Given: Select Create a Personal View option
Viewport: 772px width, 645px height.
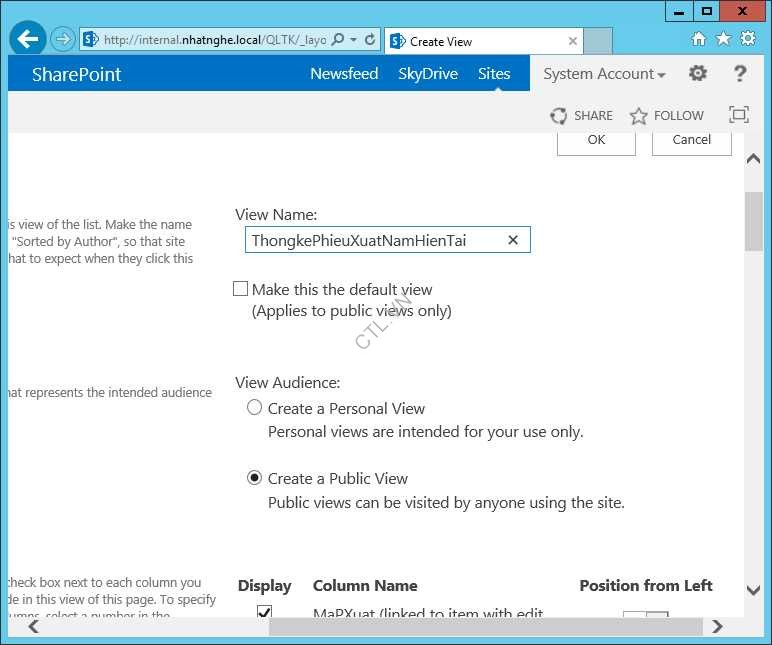Looking at the screenshot, I should click(255, 408).
